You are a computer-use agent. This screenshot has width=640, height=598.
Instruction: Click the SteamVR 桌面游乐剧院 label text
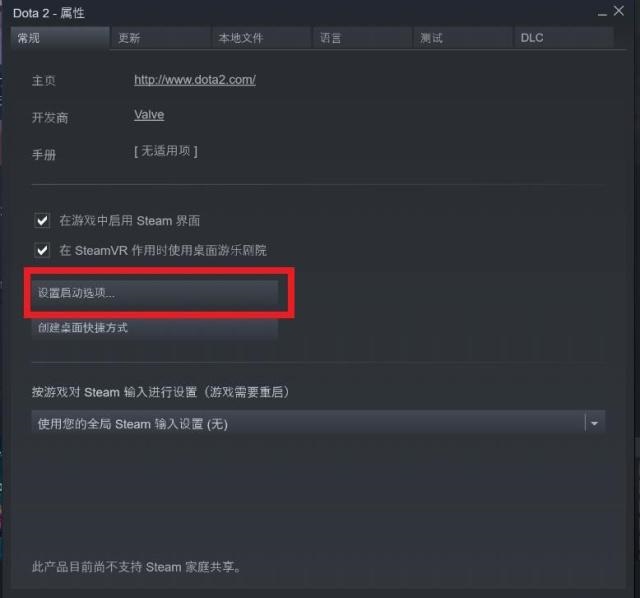(163, 250)
